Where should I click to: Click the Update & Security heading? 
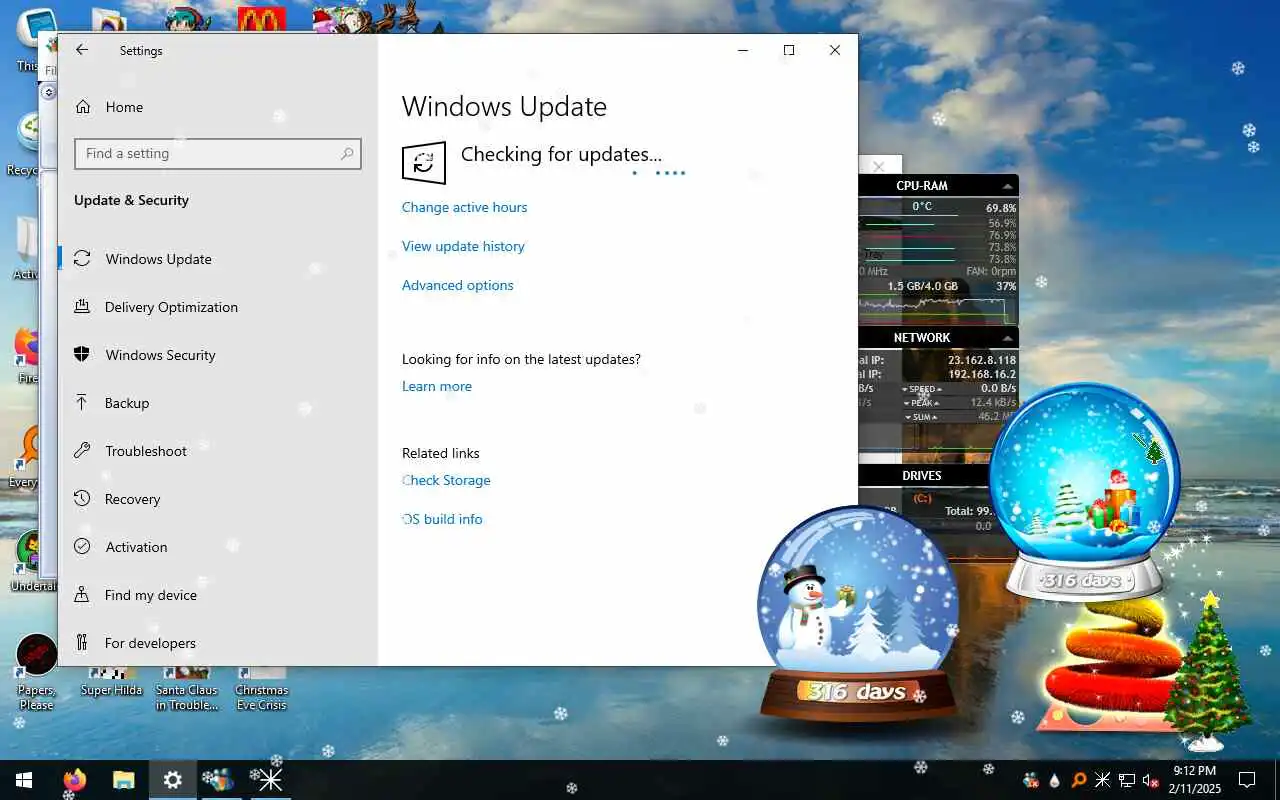click(x=131, y=200)
